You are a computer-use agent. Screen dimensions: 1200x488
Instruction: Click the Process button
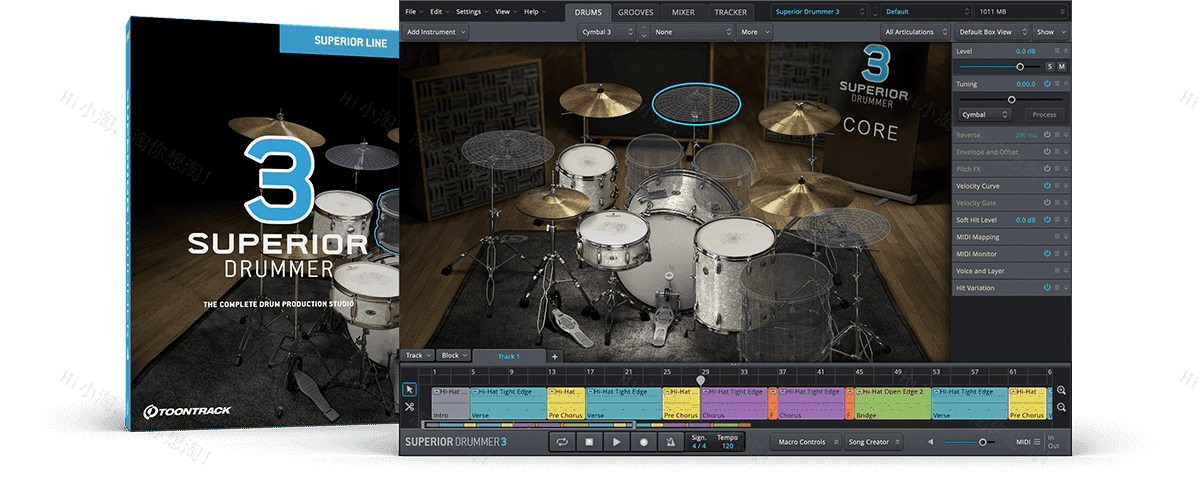pyautogui.click(x=1044, y=114)
